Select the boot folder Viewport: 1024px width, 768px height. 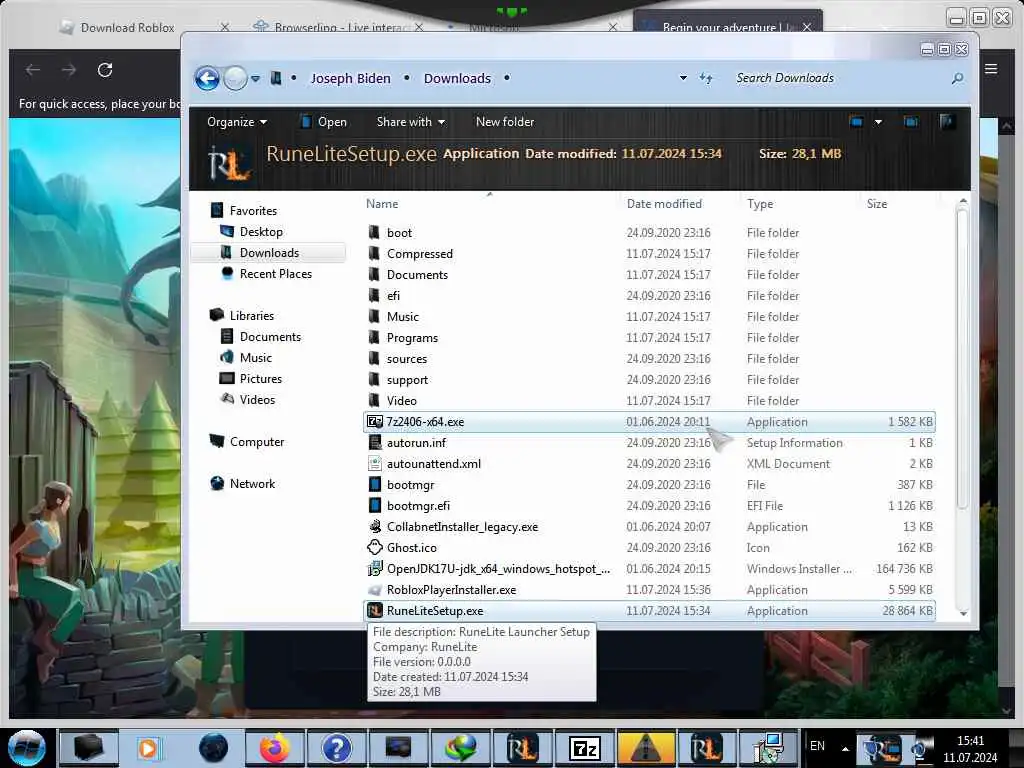pos(649,232)
